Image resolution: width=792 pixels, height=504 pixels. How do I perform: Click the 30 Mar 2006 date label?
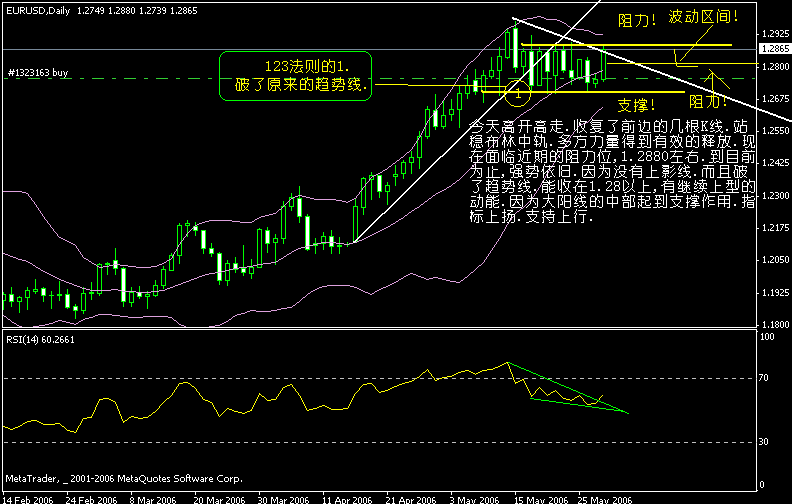[283, 500]
